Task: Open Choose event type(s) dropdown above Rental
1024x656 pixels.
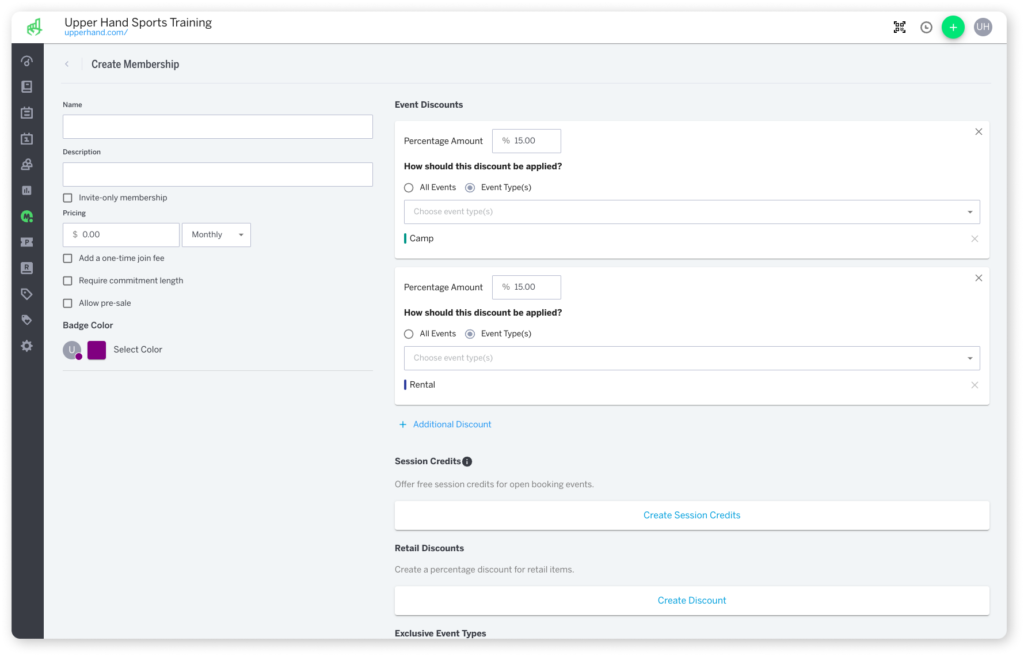Action: click(x=692, y=358)
